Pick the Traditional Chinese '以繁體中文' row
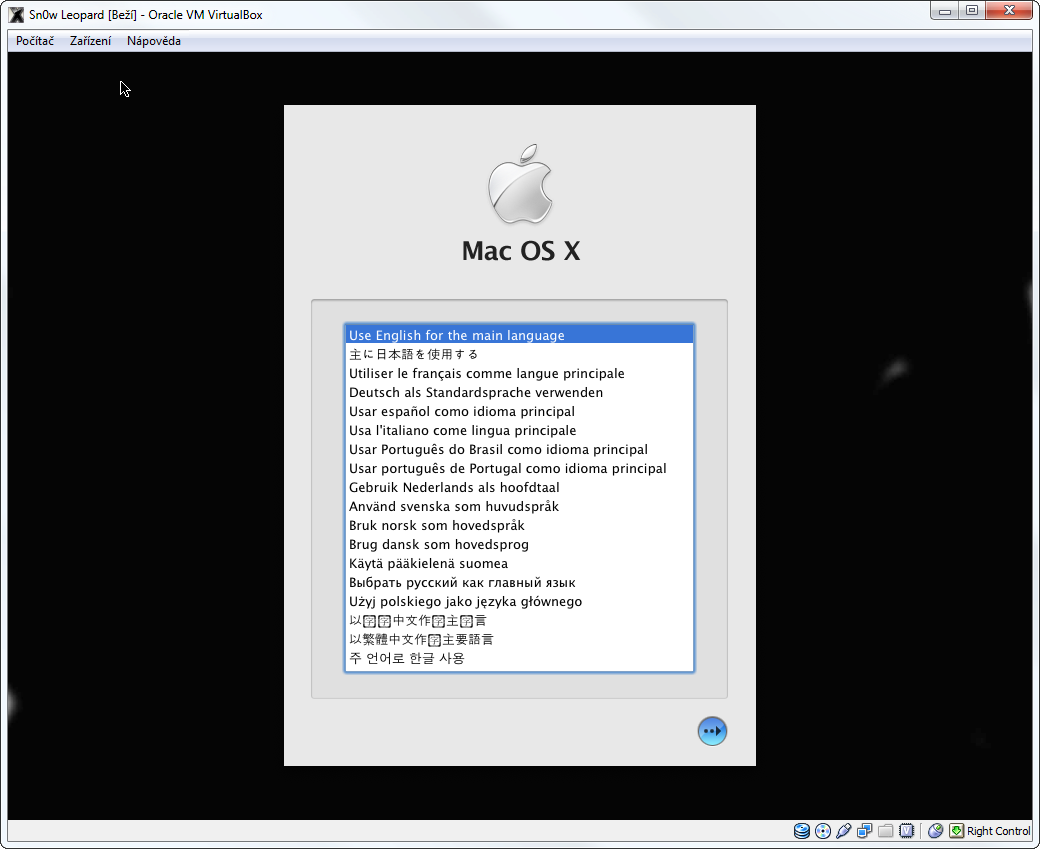The width and height of the screenshot is (1040, 849). pos(519,639)
